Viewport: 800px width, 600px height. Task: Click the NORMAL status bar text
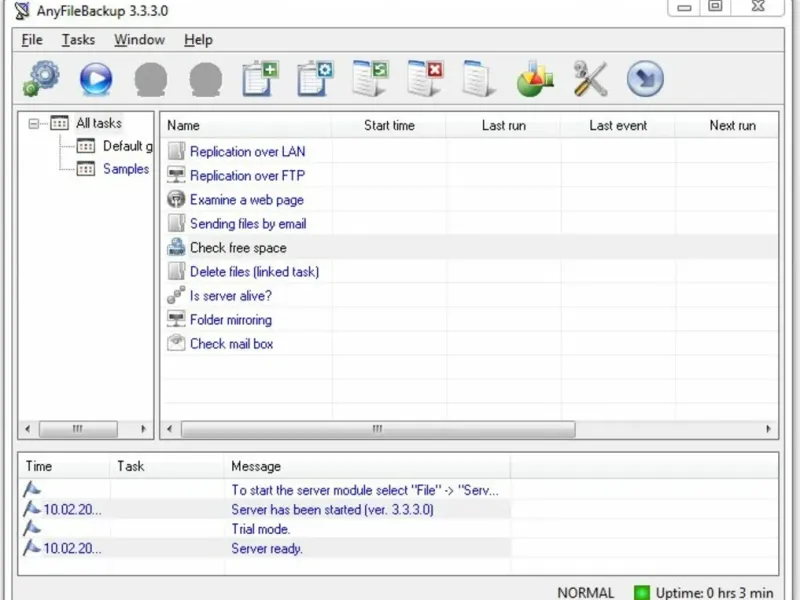(586, 593)
